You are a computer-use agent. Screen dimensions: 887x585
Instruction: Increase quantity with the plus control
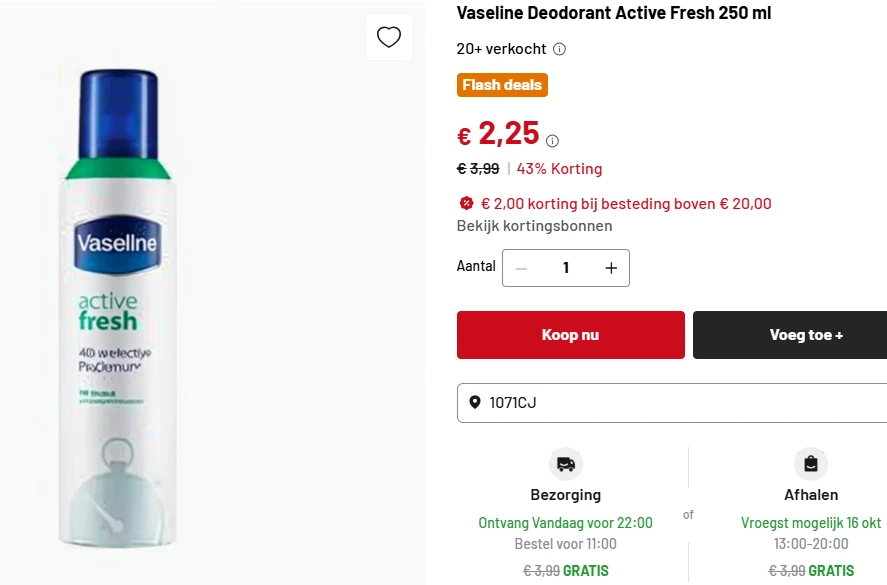click(x=610, y=267)
